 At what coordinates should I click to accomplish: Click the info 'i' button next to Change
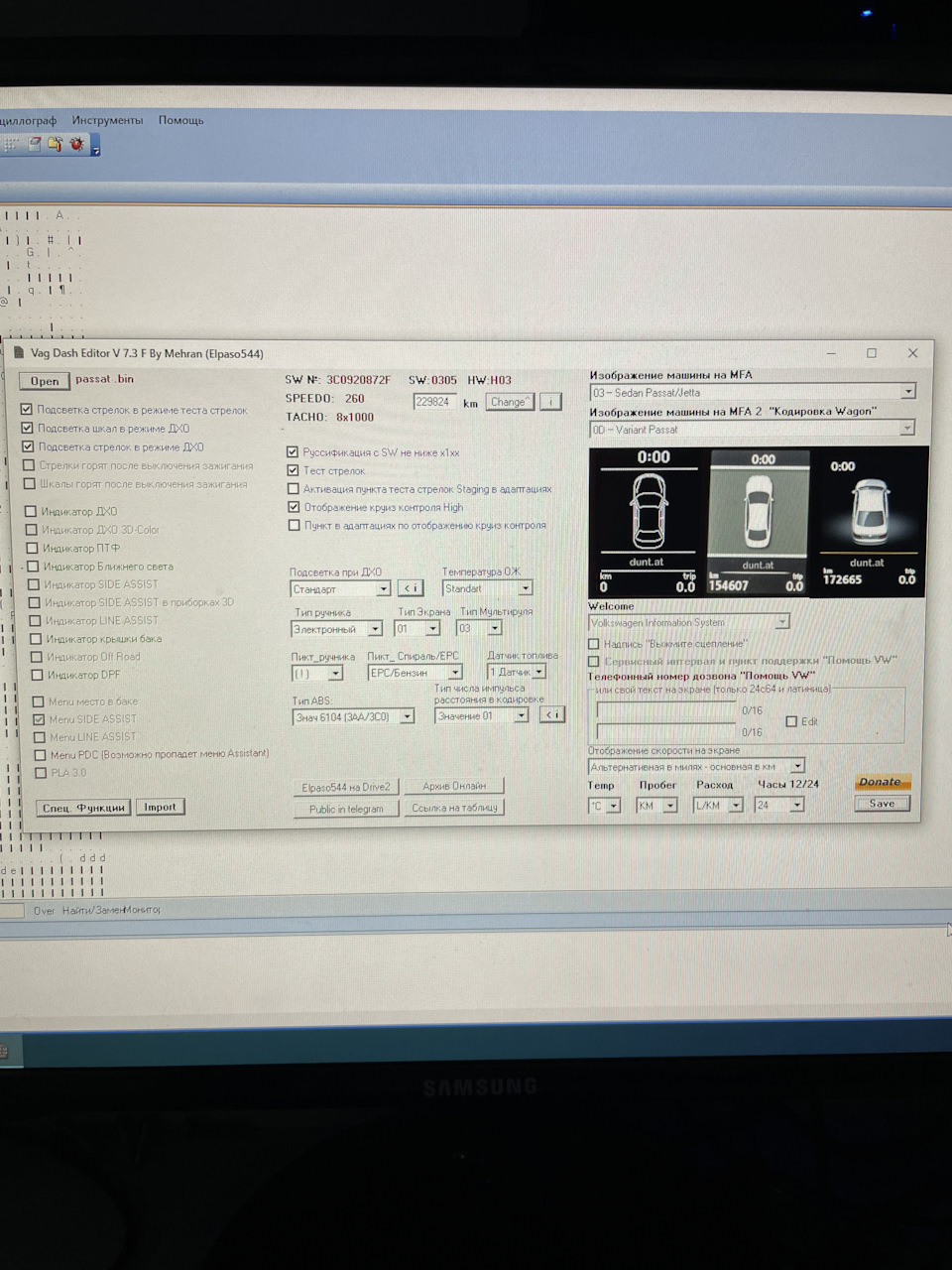550,401
